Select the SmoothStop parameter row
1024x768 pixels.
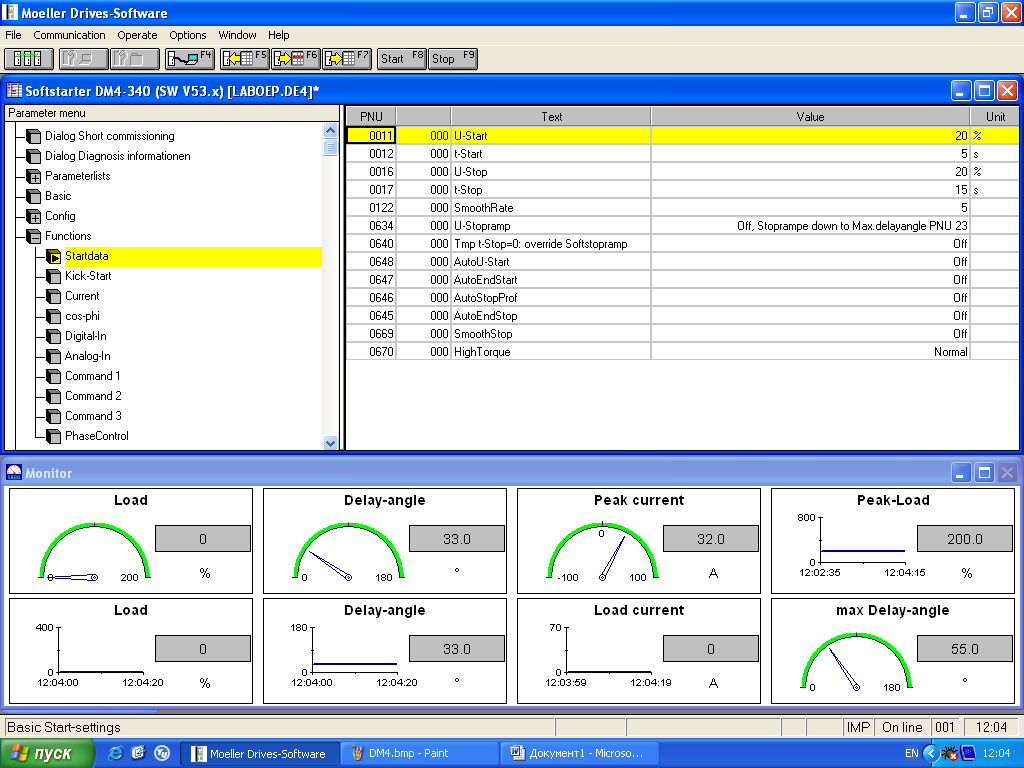pyautogui.click(x=682, y=334)
